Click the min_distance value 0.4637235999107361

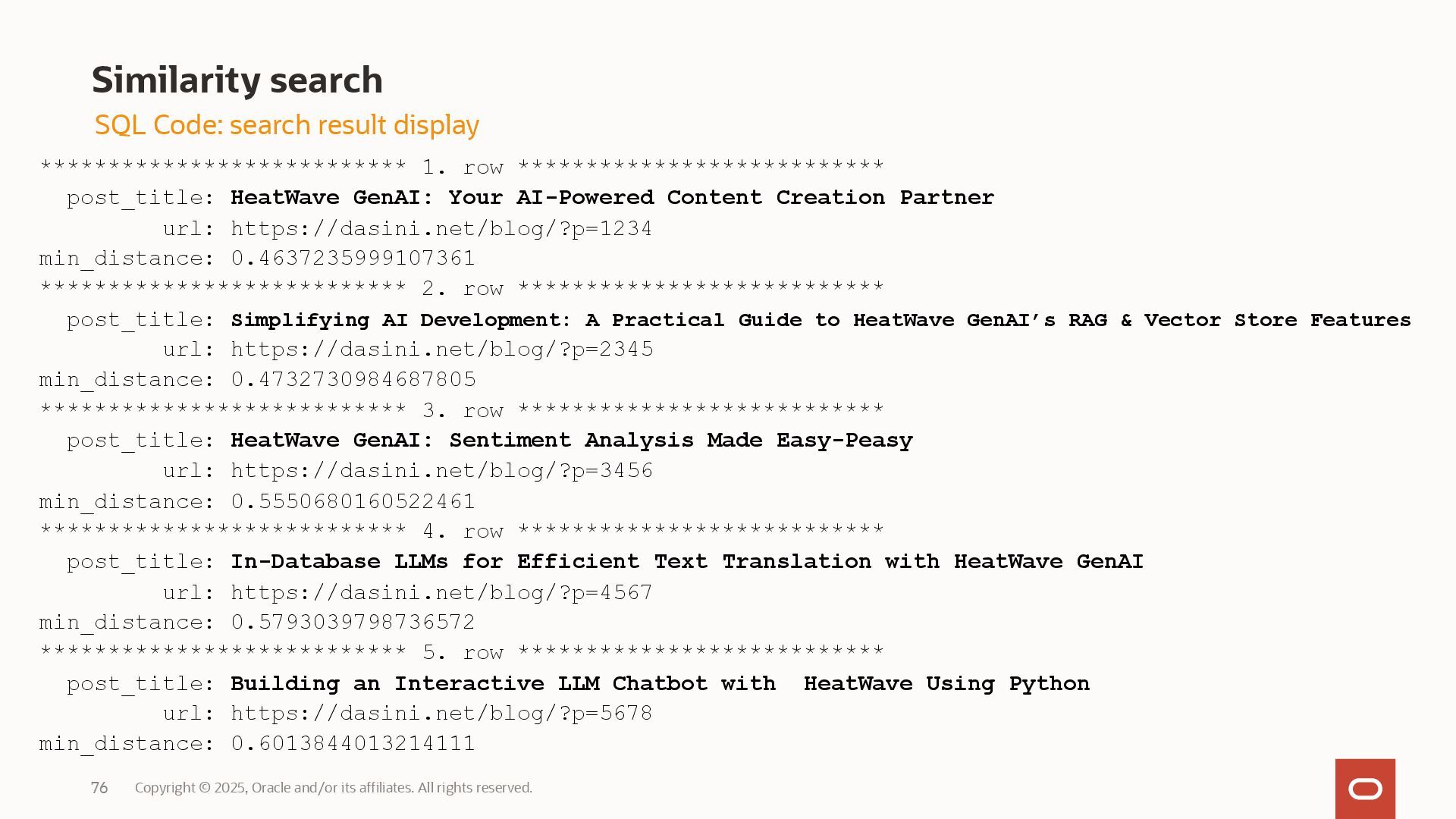pos(353,259)
